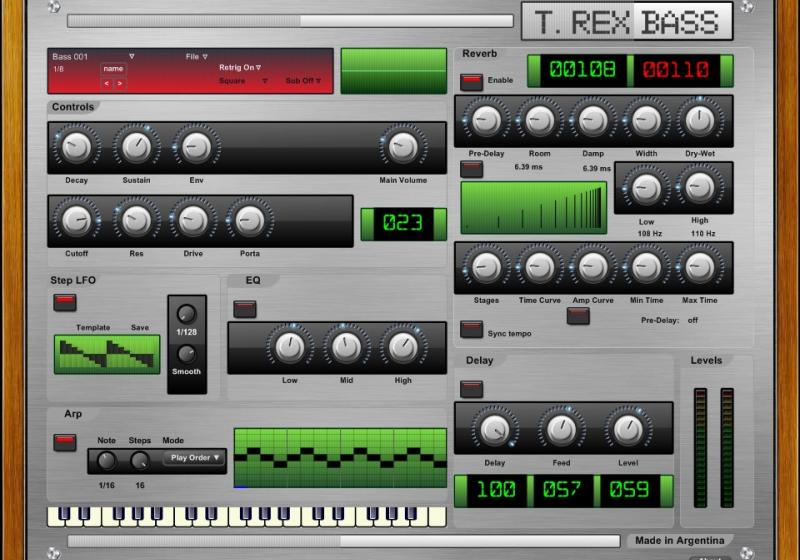Go to the next preset arrow
Screen dimensions: 800x560
(120, 83)
